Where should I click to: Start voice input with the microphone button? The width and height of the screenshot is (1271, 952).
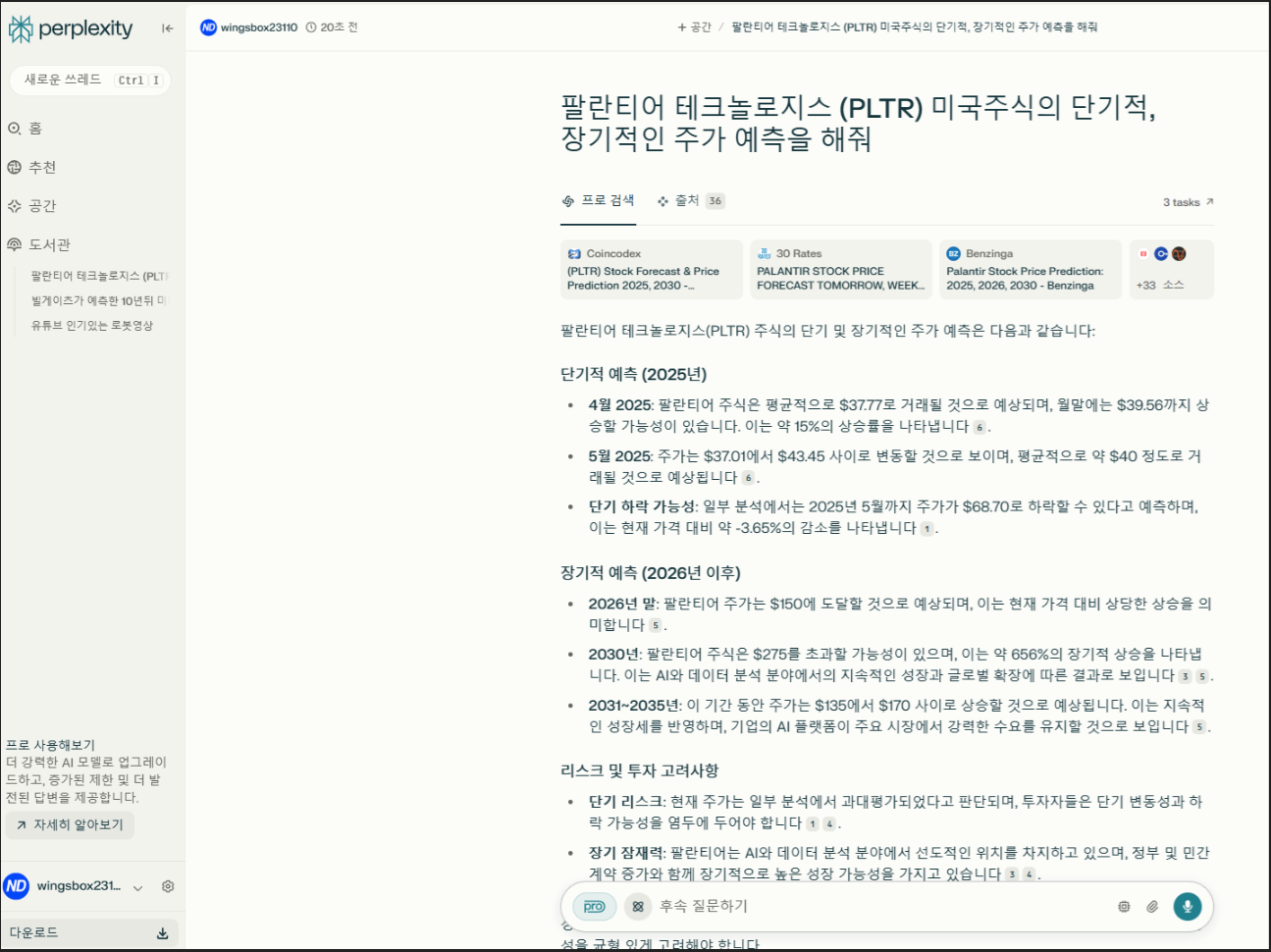pyautogui.click(x=1188, y=907)
